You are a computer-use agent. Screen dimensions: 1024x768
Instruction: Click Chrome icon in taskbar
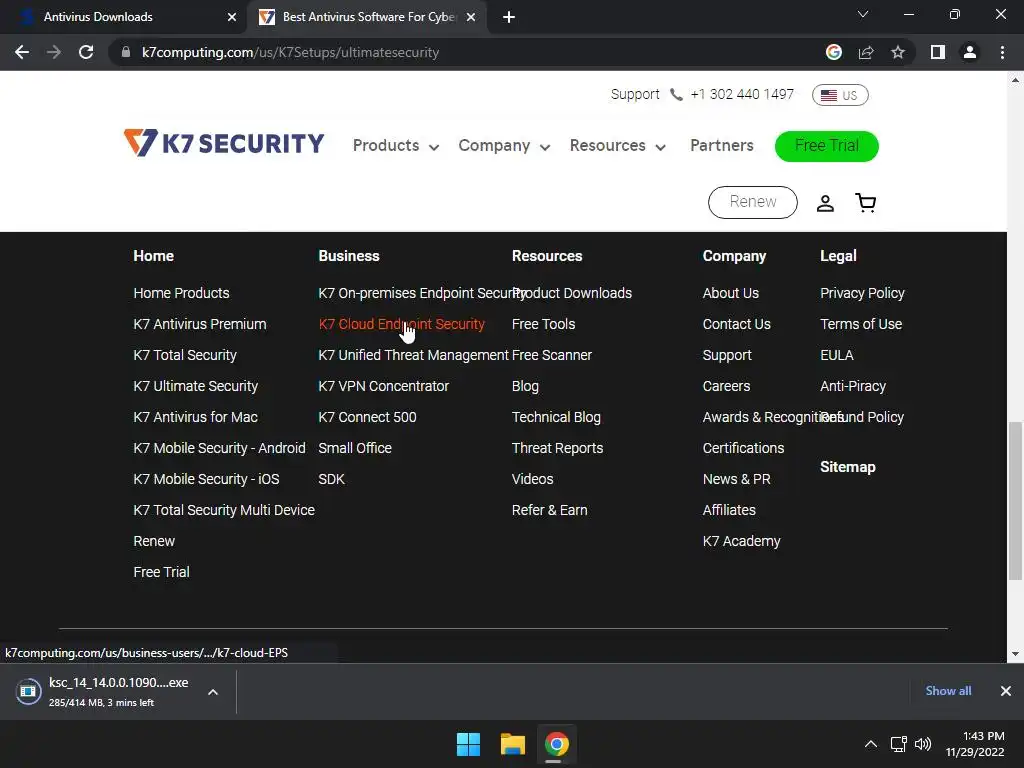pos(557,744)
